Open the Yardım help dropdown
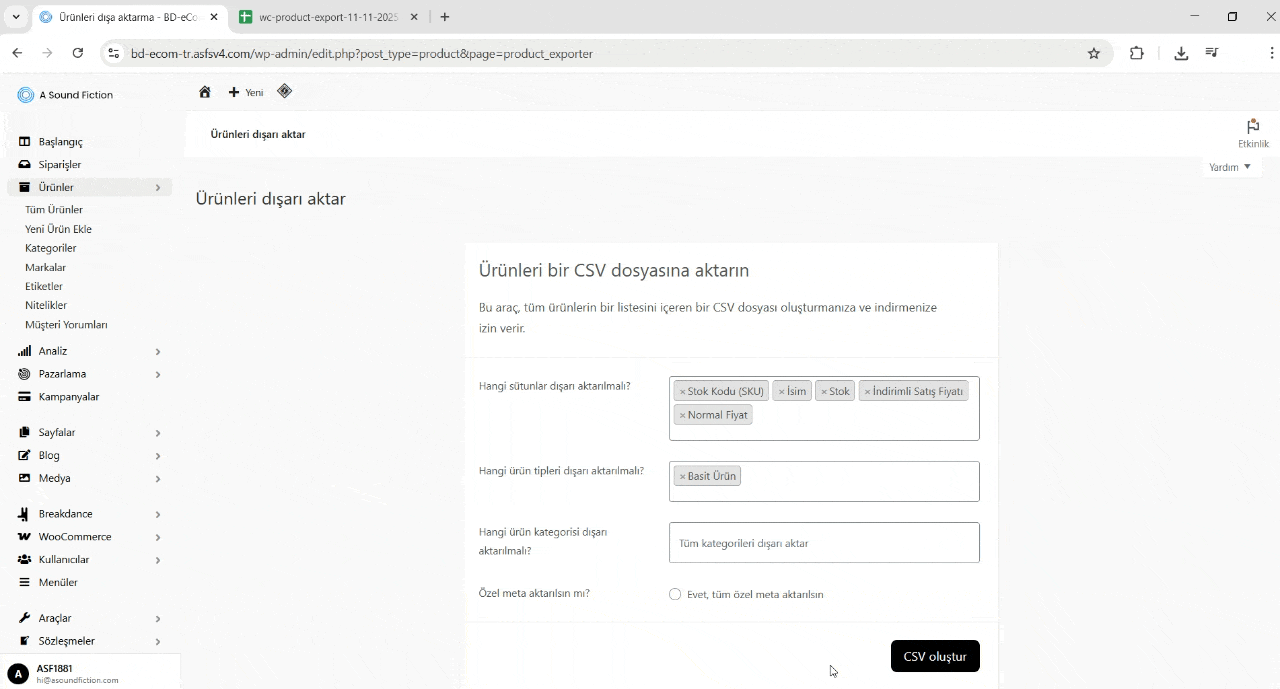 click(x=1229, y=167)
